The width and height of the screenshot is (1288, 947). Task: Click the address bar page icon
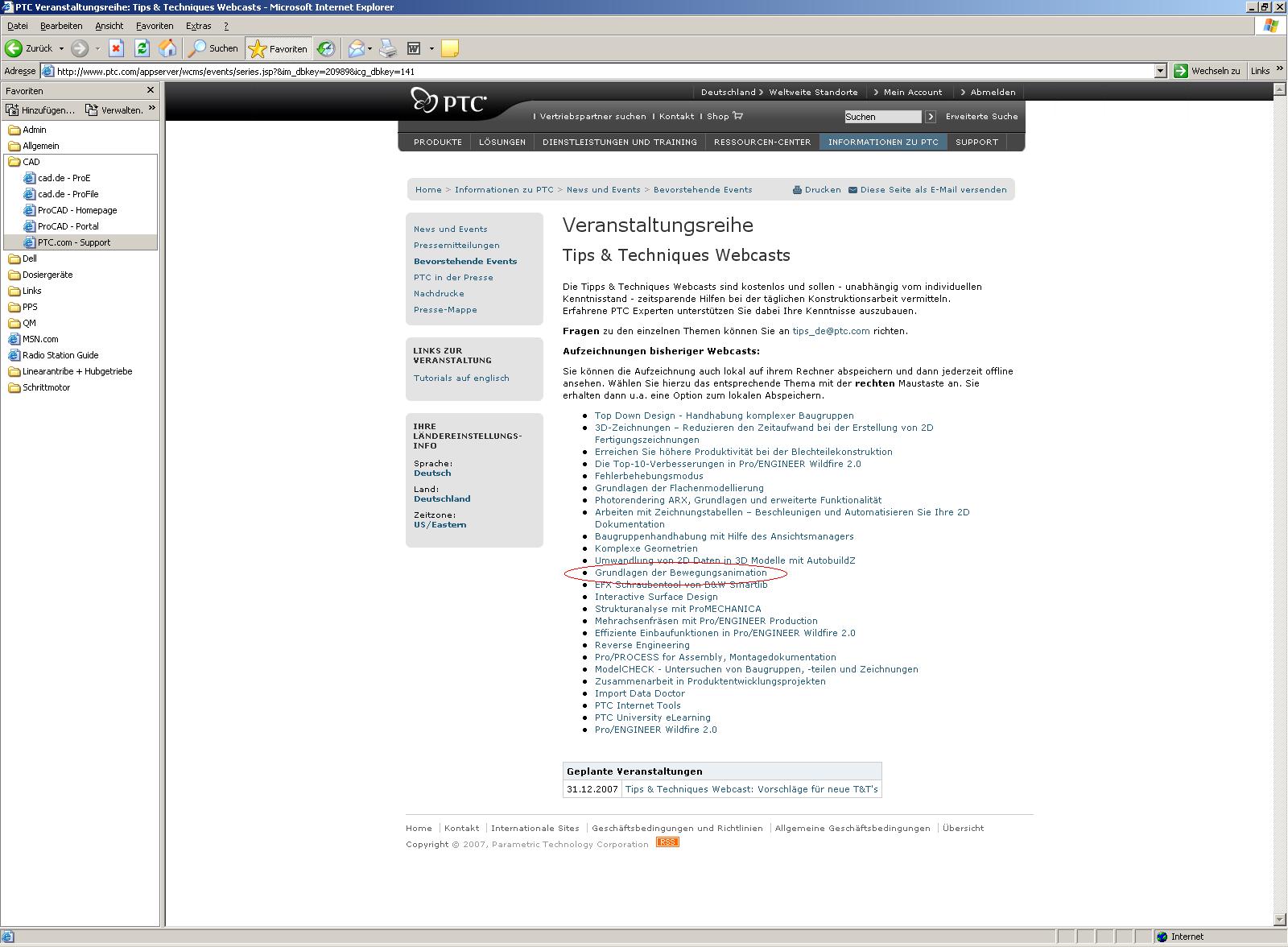point(47,71)
